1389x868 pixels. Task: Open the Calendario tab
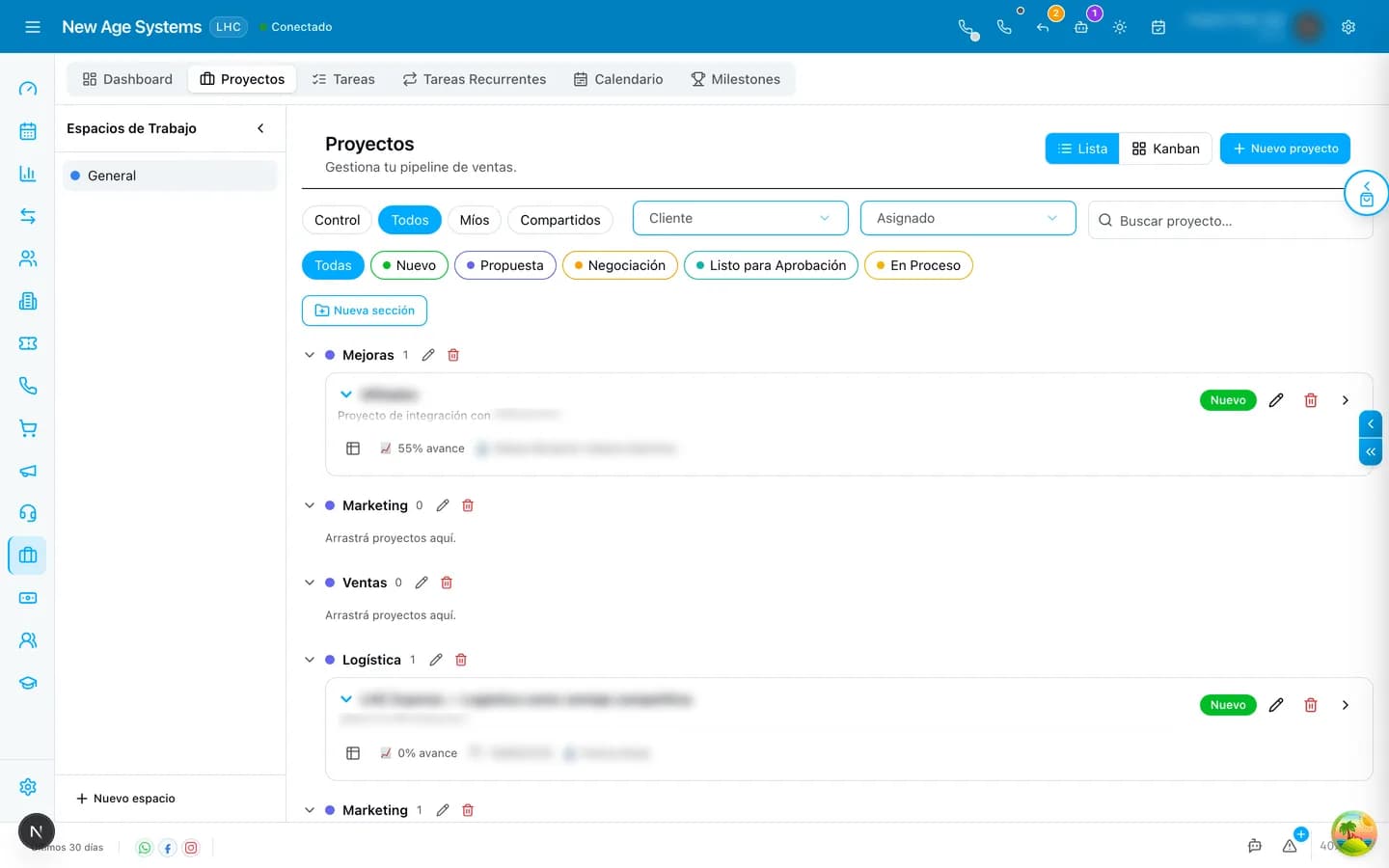pyautogui.click(x=618, y=79)
